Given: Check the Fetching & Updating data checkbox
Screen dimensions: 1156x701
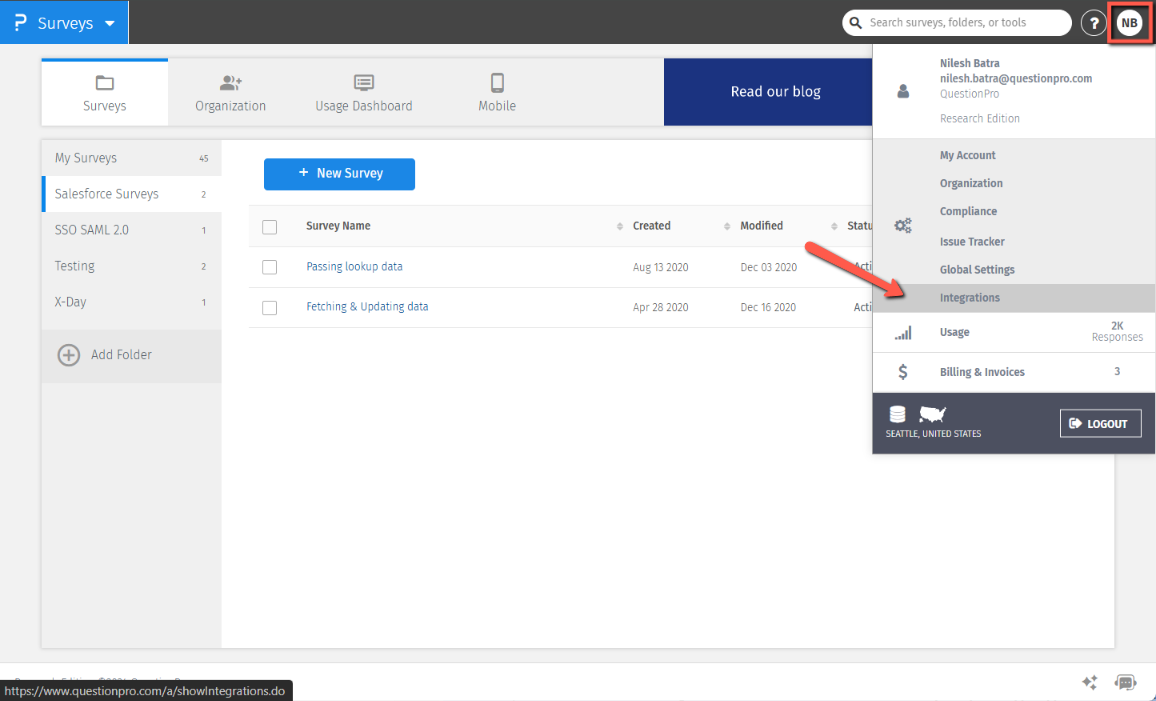Looking at the screenshot, I should click(x=270, y=307).
